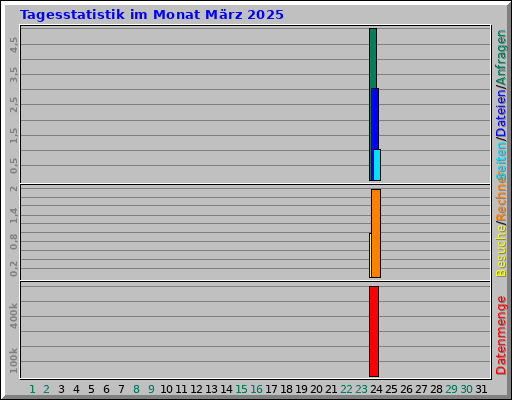This screenshot has height=400, width=512.
Task: Click the '0,5' y-axis value
Action: pyautogui.click(x=14, y=166)
